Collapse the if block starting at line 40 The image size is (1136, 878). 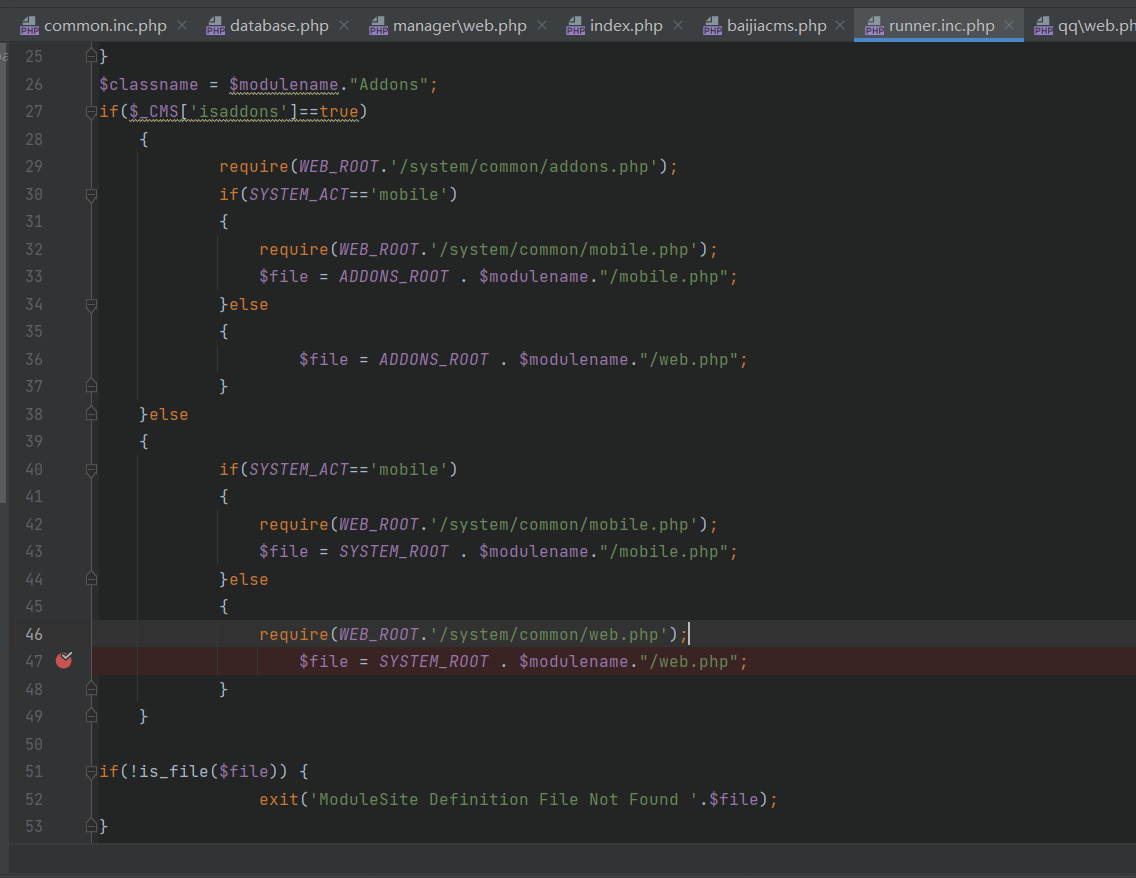91,470
